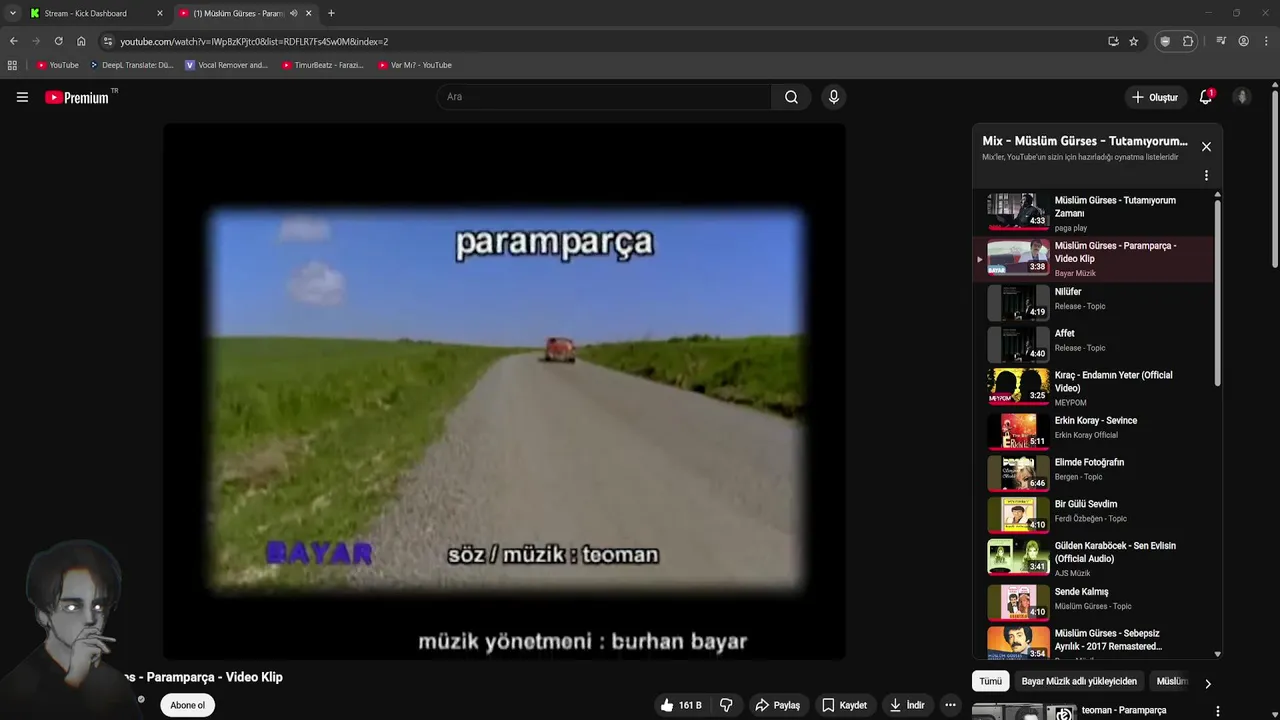
Task: Select the truncated Müslüm chip
Action: pos(1172,681)
